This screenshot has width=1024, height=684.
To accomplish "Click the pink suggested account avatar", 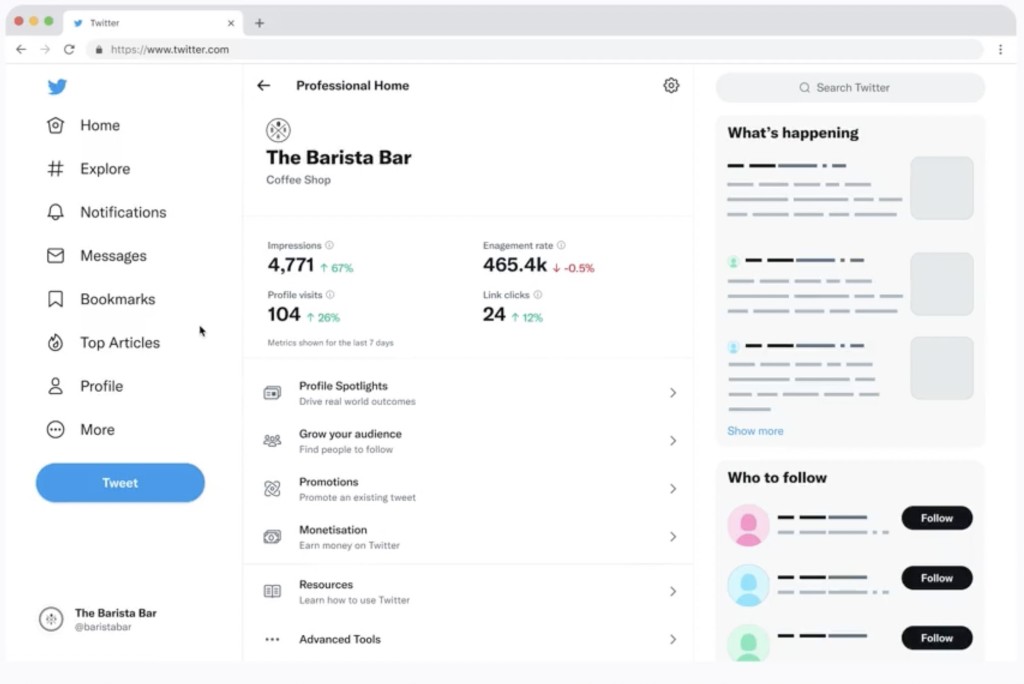I will [x=748, y=525].
